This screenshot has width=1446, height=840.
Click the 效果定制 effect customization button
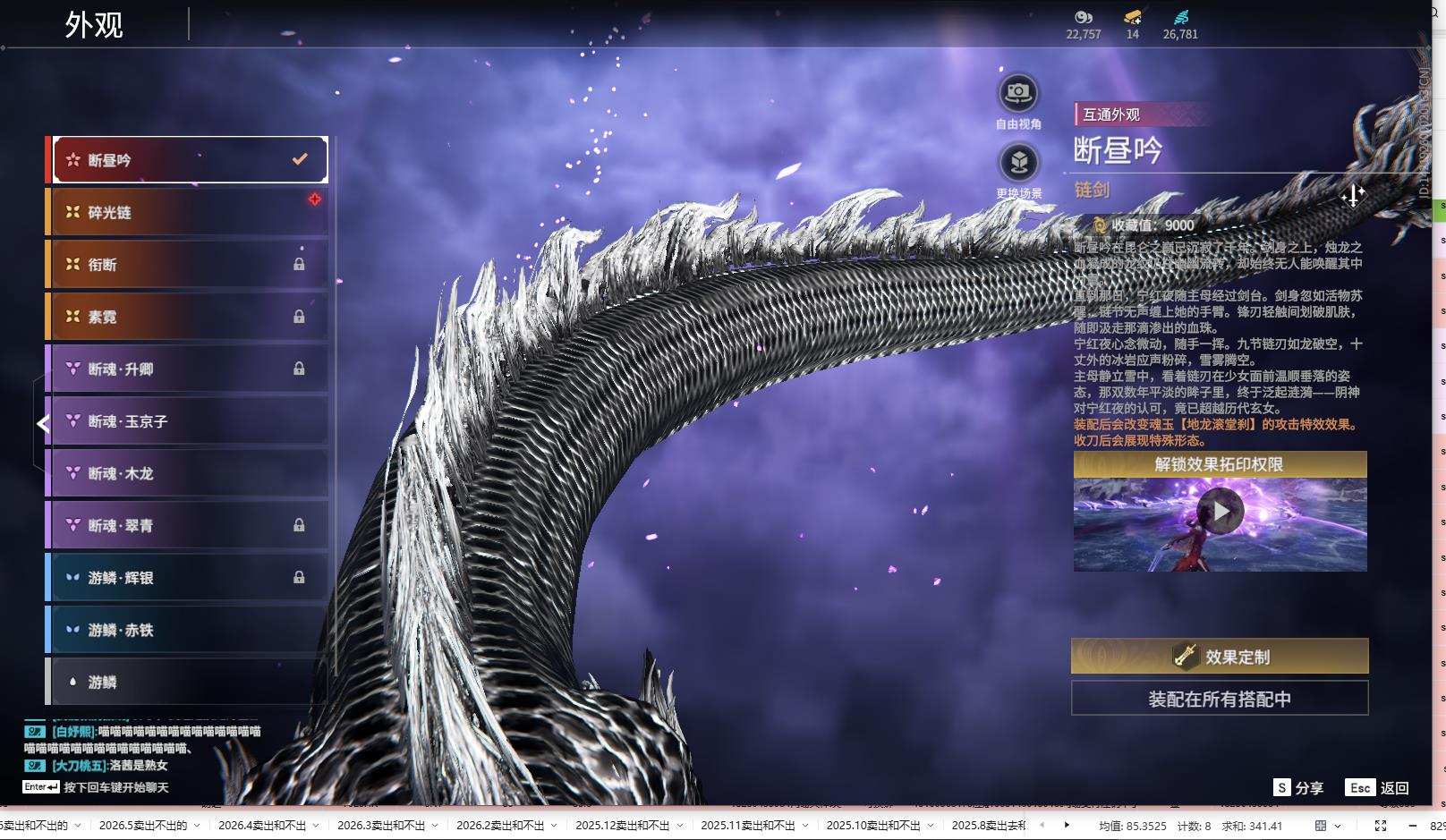tap(1220, 656)
